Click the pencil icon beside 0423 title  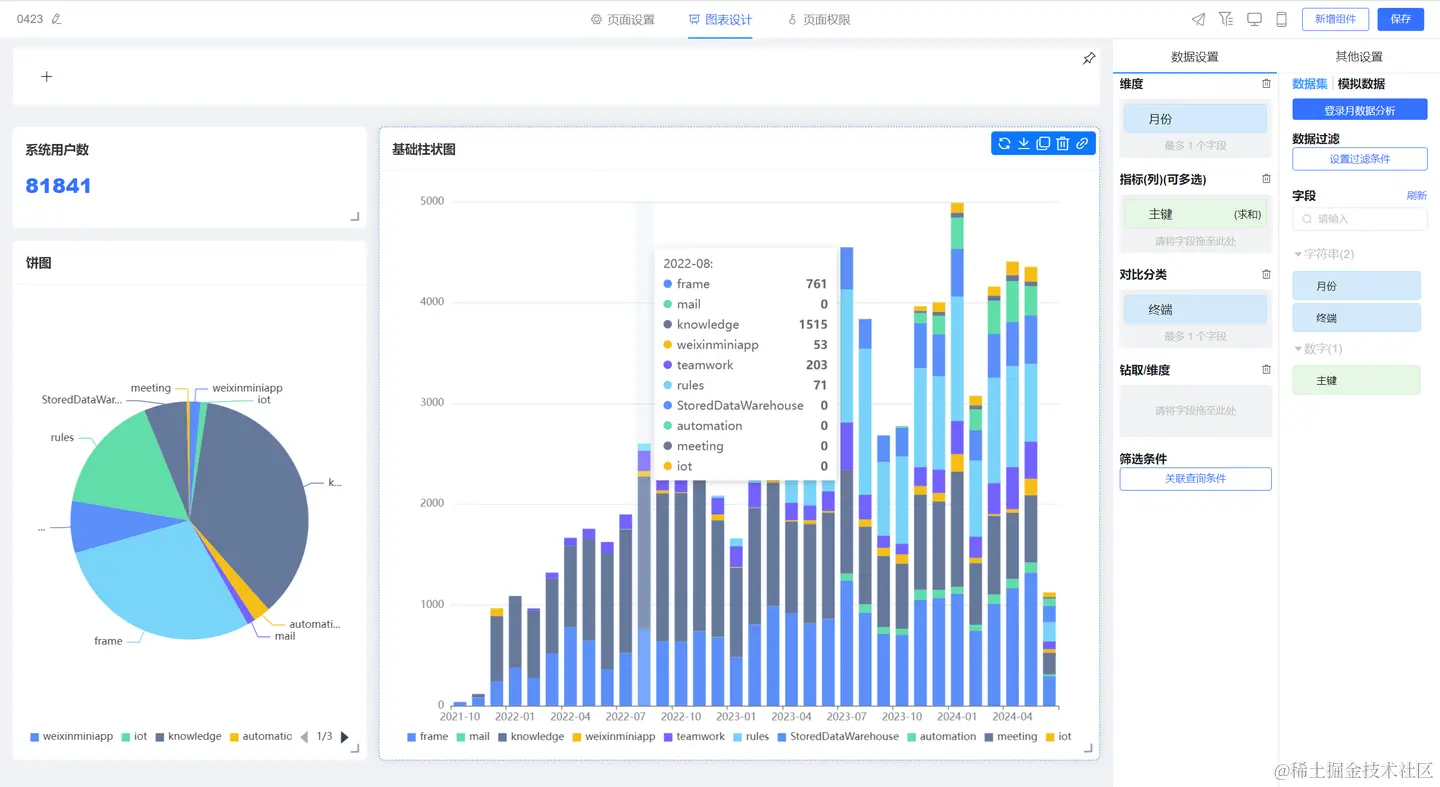[56, 19]
